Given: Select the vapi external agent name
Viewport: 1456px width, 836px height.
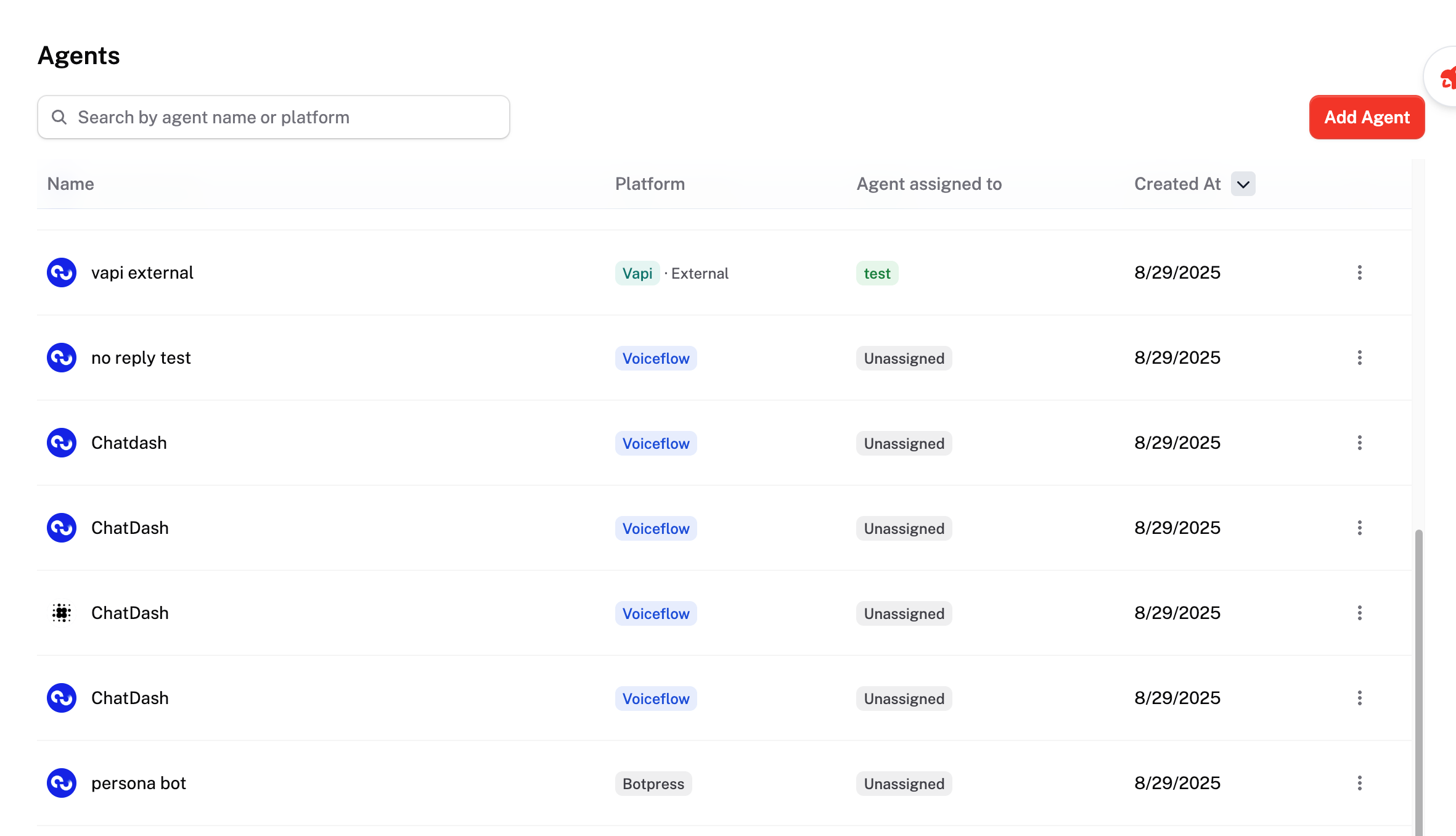Looking at the screenshot, I should 142,273.
